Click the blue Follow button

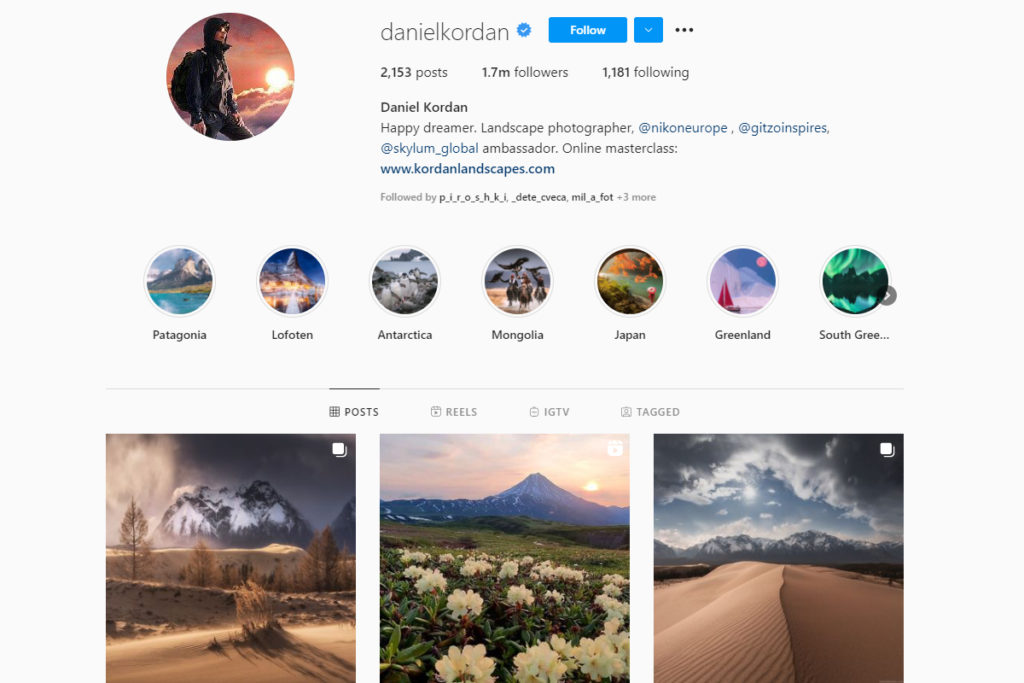coord(588,30)
